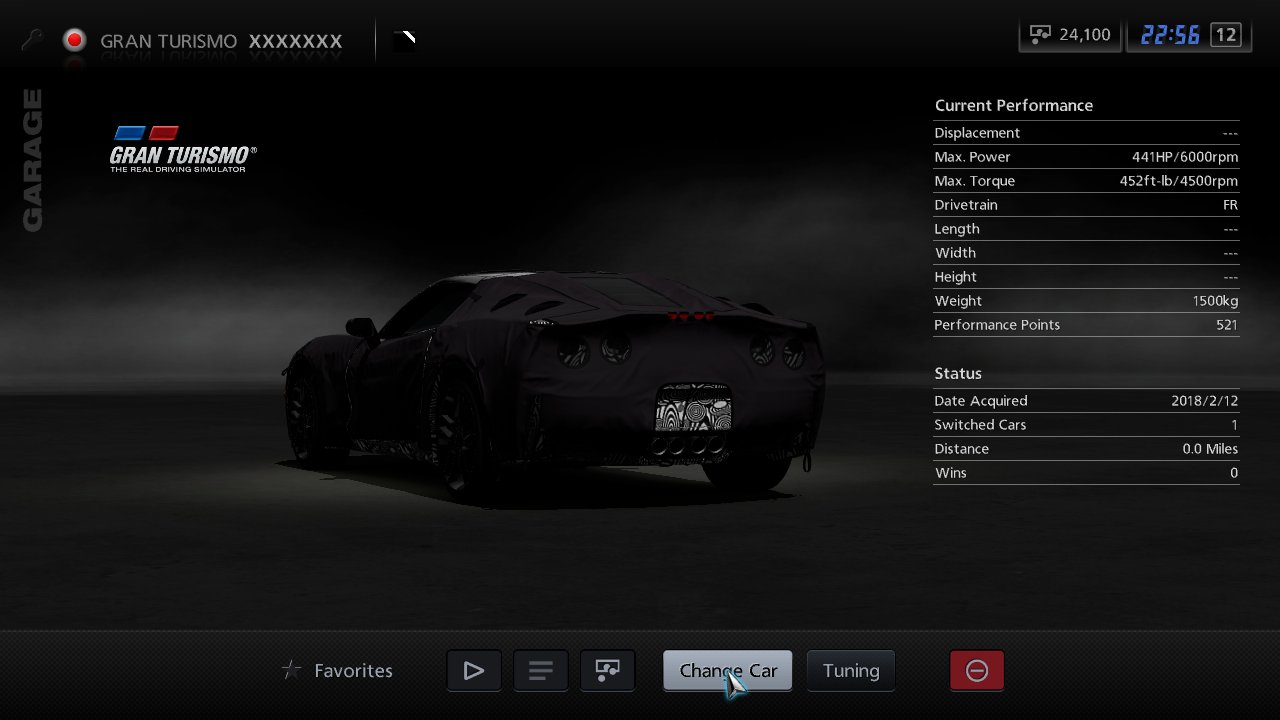This screenshot has width=1280, height=720.
Task: Click the Current Performance heading
Action: click(1014, 105)
